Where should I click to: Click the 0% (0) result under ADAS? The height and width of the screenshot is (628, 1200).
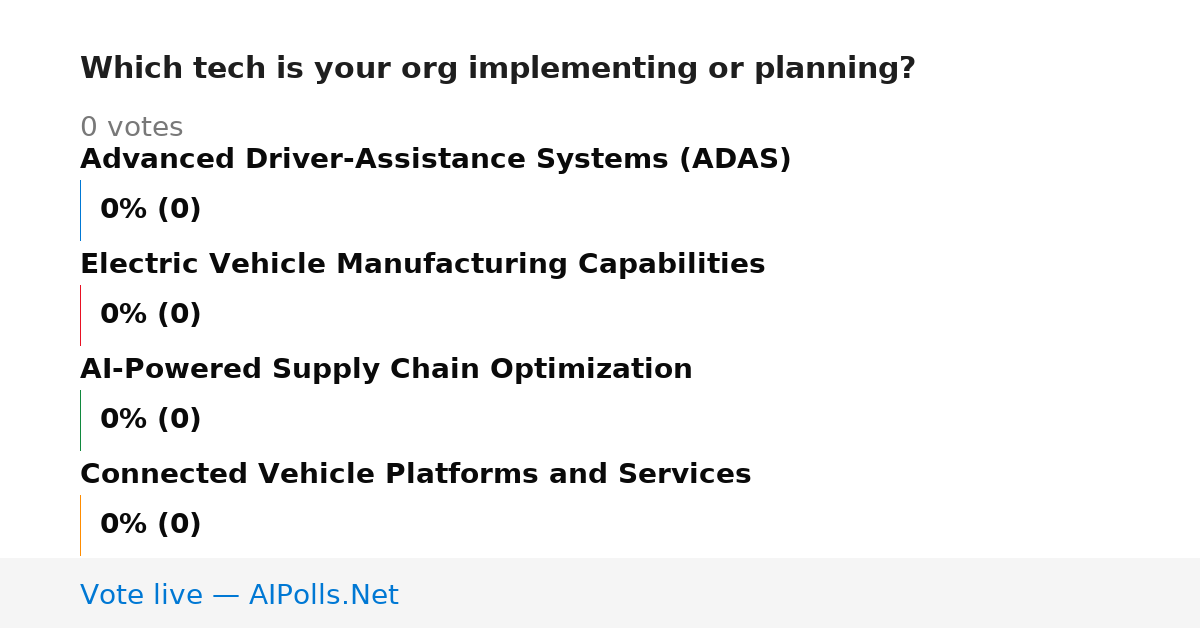tap(150, 210)
